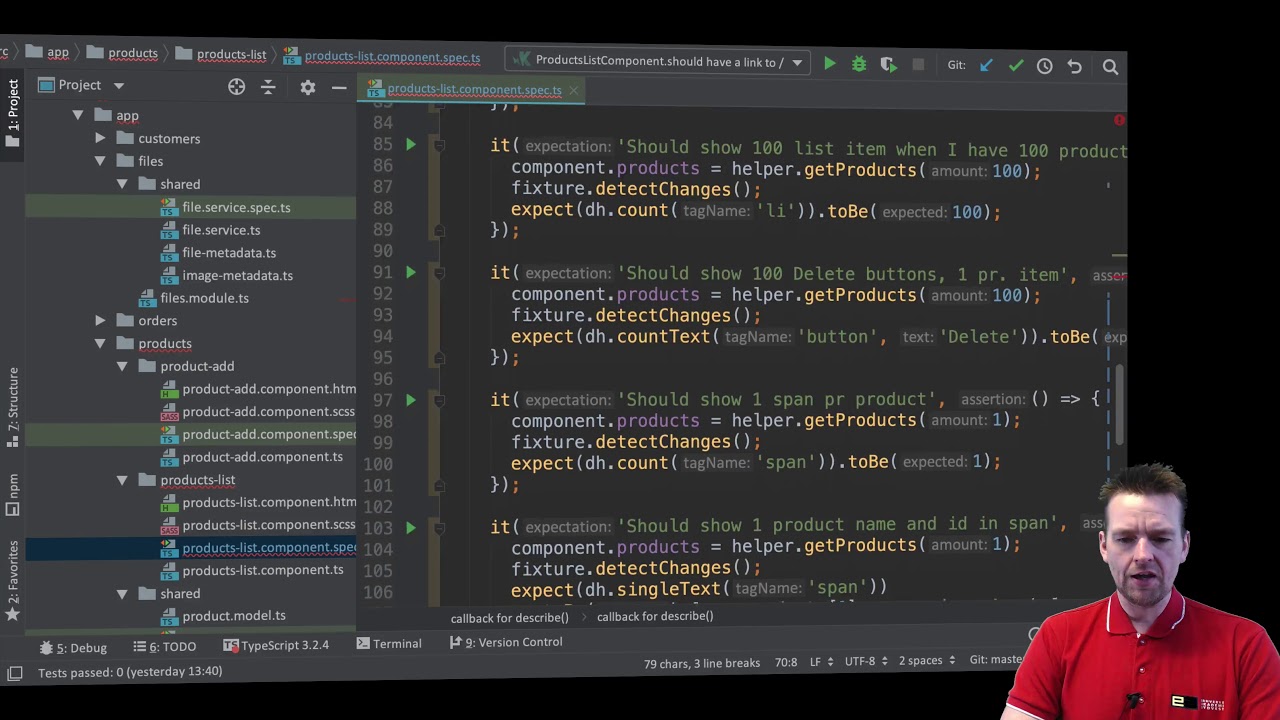
Task: Run test at line 97 gutter icon
Action: 410,400
